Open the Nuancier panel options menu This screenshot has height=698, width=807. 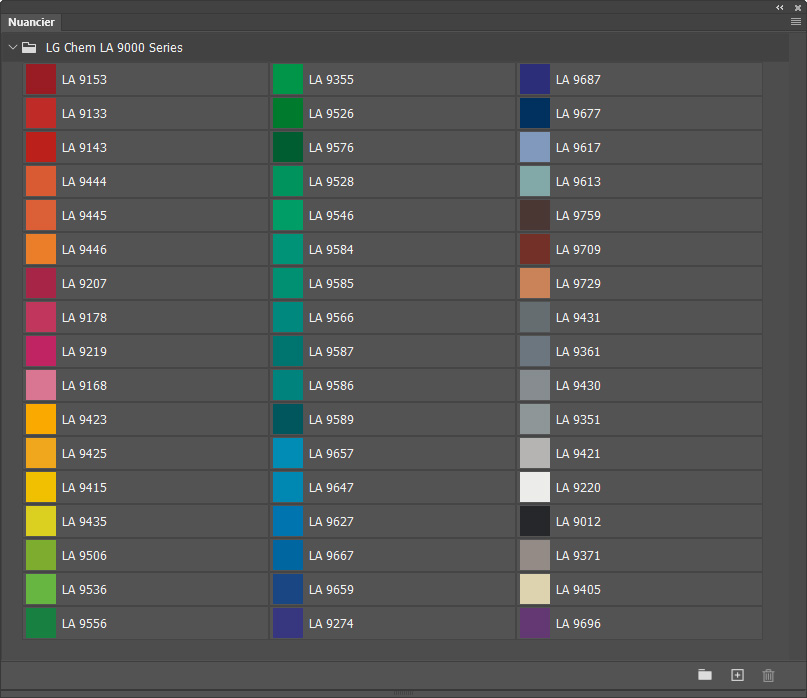[795, 22]
